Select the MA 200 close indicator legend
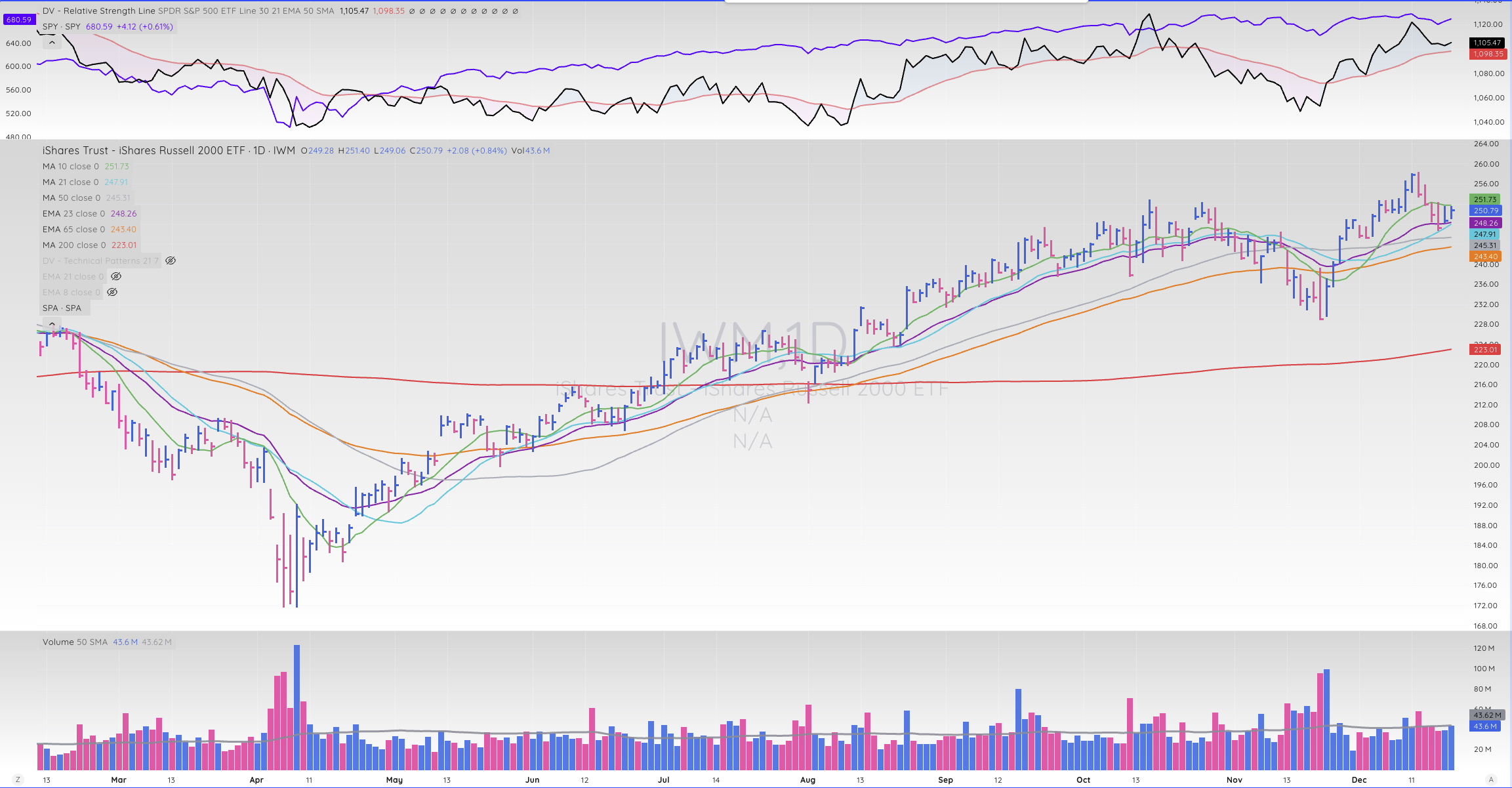 [x=73, y=245]
